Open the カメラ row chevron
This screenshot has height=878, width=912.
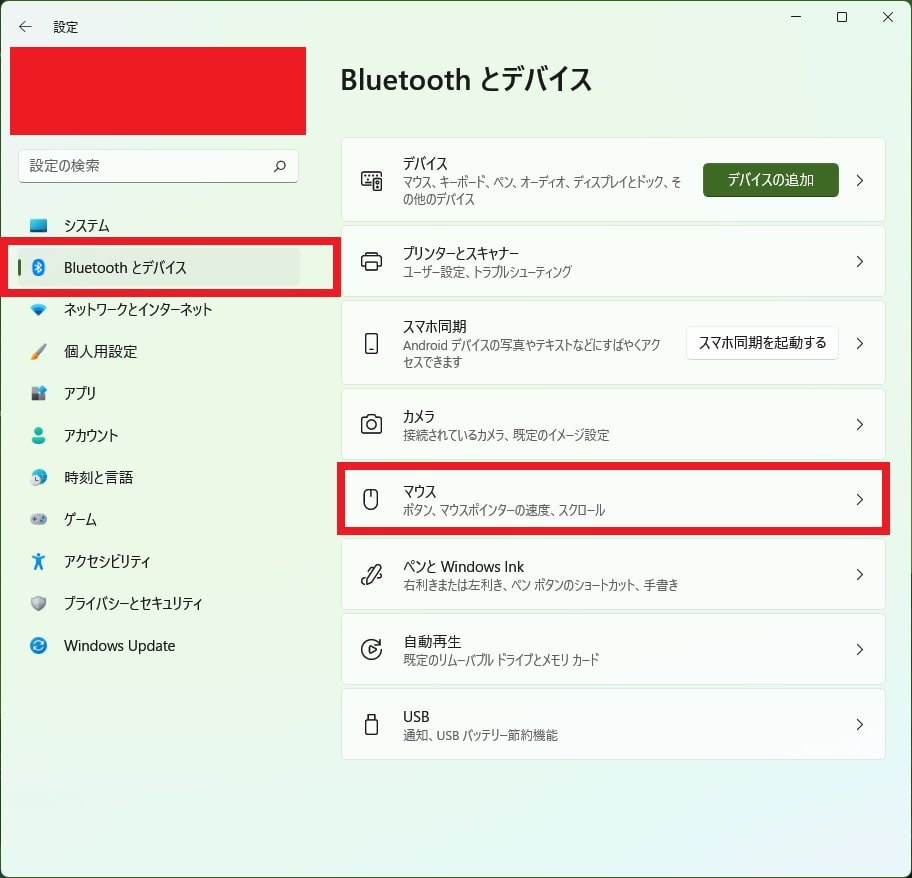(860, 424)
